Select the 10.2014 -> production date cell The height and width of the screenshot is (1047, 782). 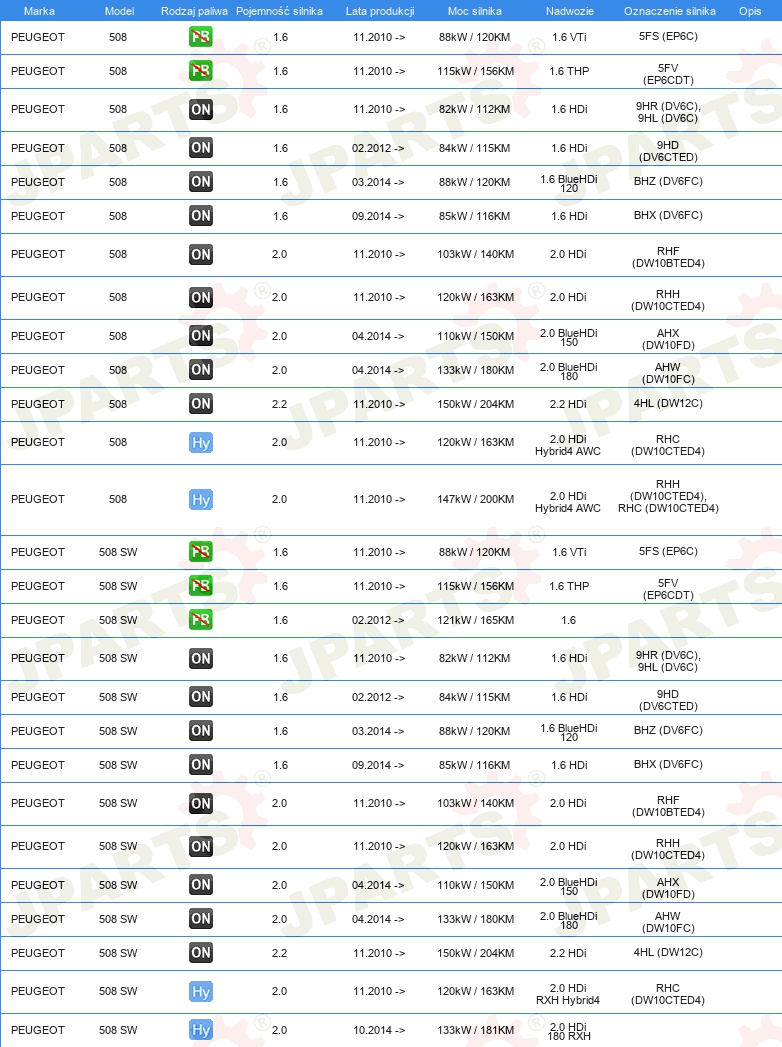pos(378,1030)
